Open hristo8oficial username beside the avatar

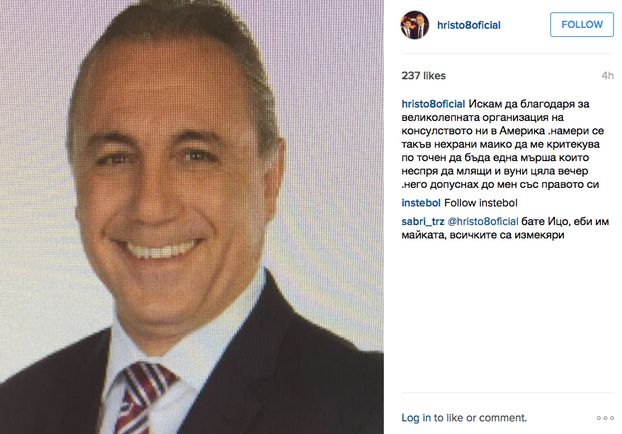[468, 25]
